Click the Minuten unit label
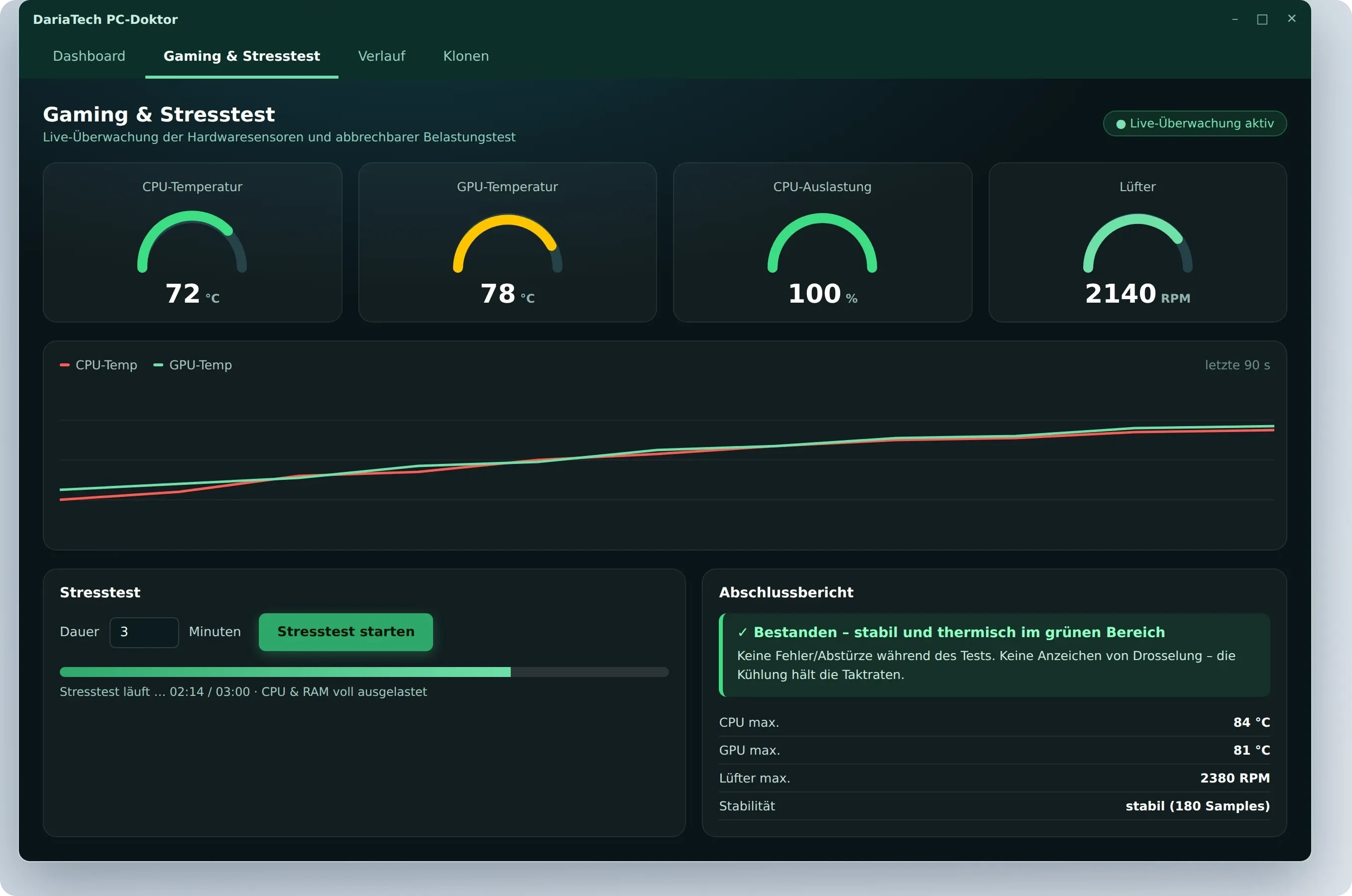 (x=215, y=632)
